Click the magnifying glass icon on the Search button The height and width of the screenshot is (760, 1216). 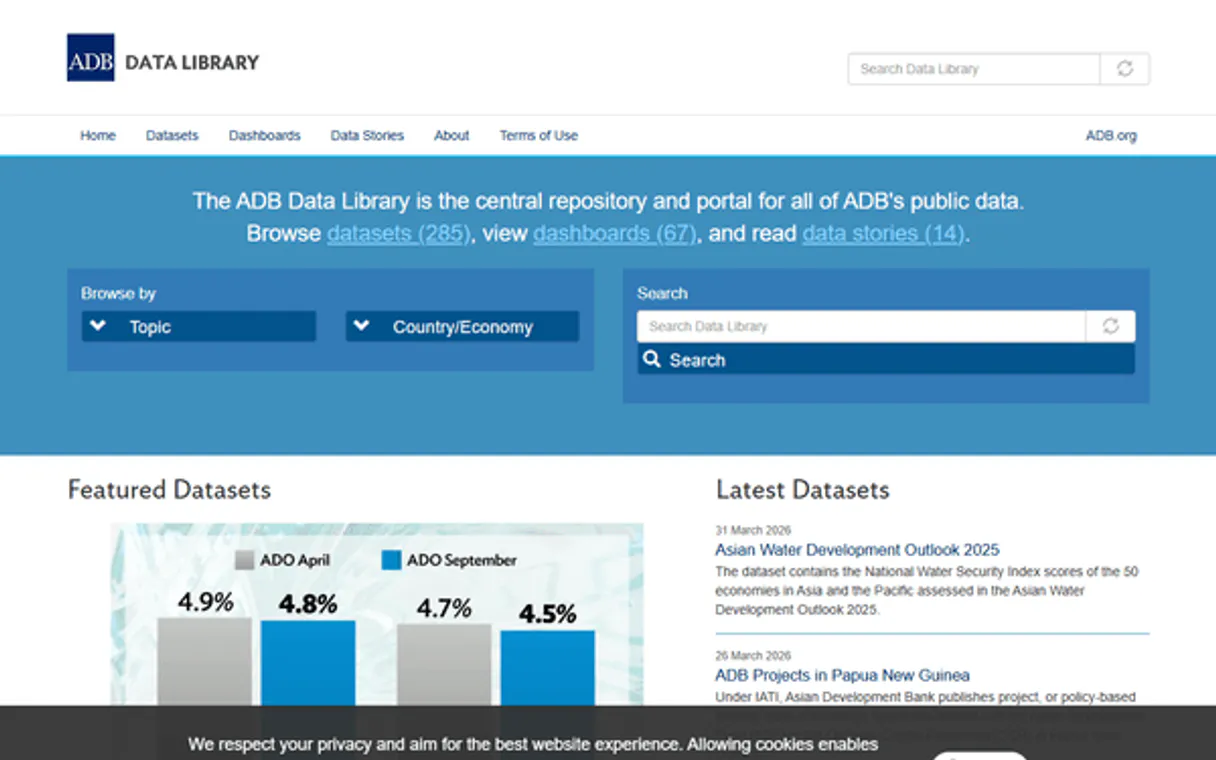tap(651, 359)
